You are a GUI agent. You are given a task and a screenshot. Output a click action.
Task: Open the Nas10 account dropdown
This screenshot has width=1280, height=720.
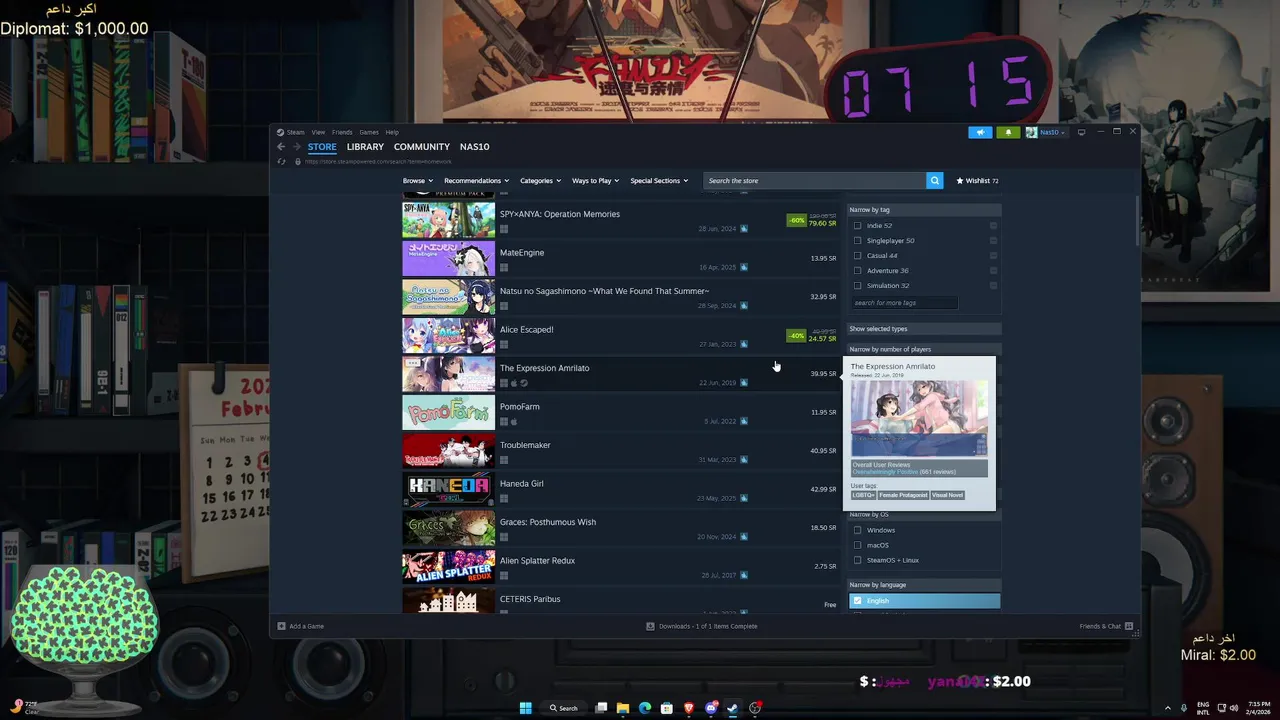pyautogui.click(x=1052, y=132)
